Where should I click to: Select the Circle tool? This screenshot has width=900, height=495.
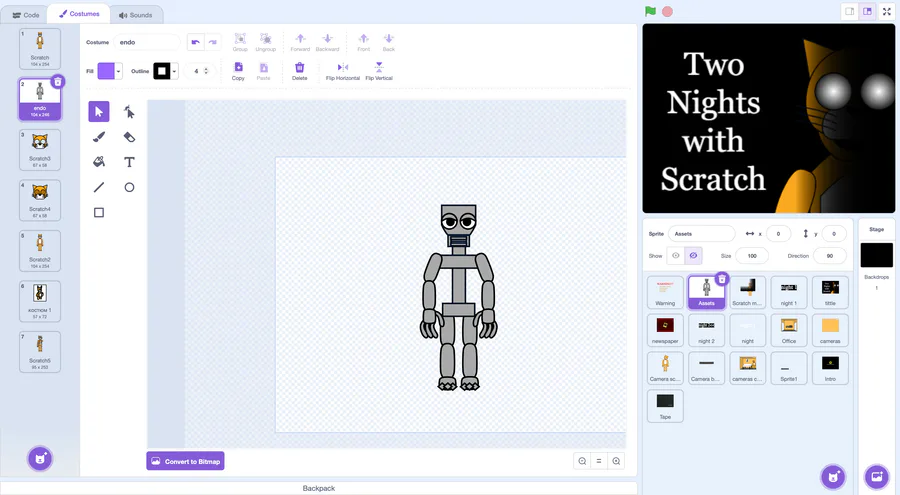pyautogui.click(x=129, y=187)
